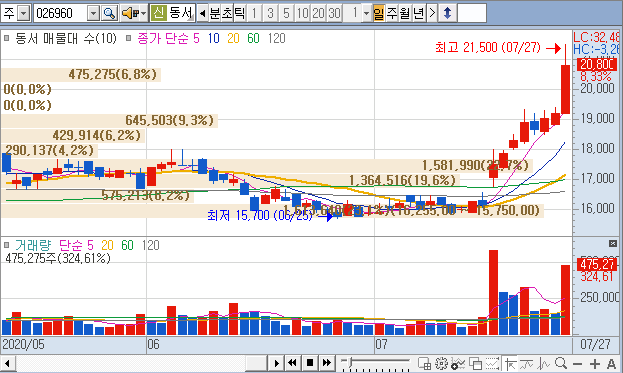Click the overlapping windows copy icon
This screenshot has height=373, width=623.
pyautogui.click(x=475, y=363)
